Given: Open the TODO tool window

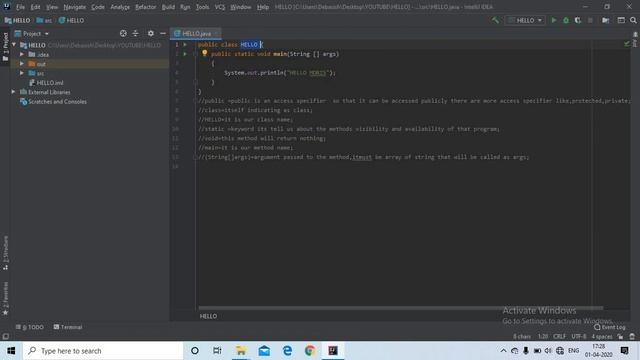Looking at the screenshot, I should pyautogui.click(x=29, y=327).
